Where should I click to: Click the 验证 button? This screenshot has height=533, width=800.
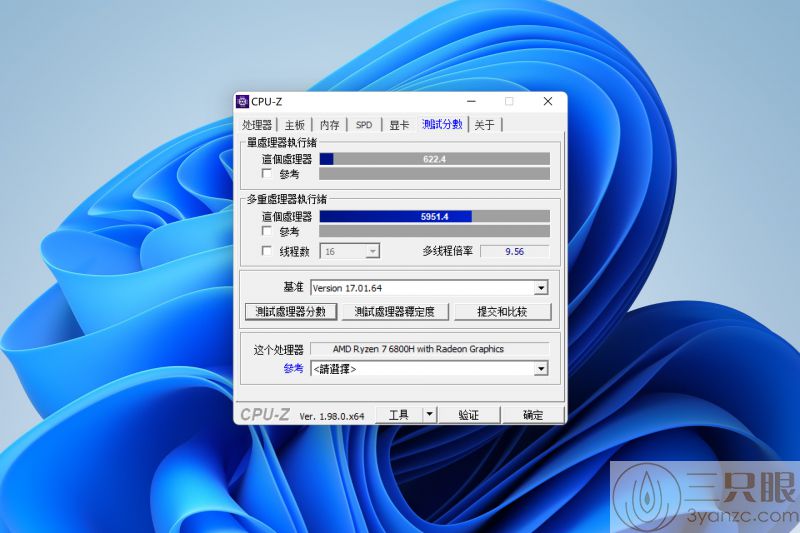469,415
